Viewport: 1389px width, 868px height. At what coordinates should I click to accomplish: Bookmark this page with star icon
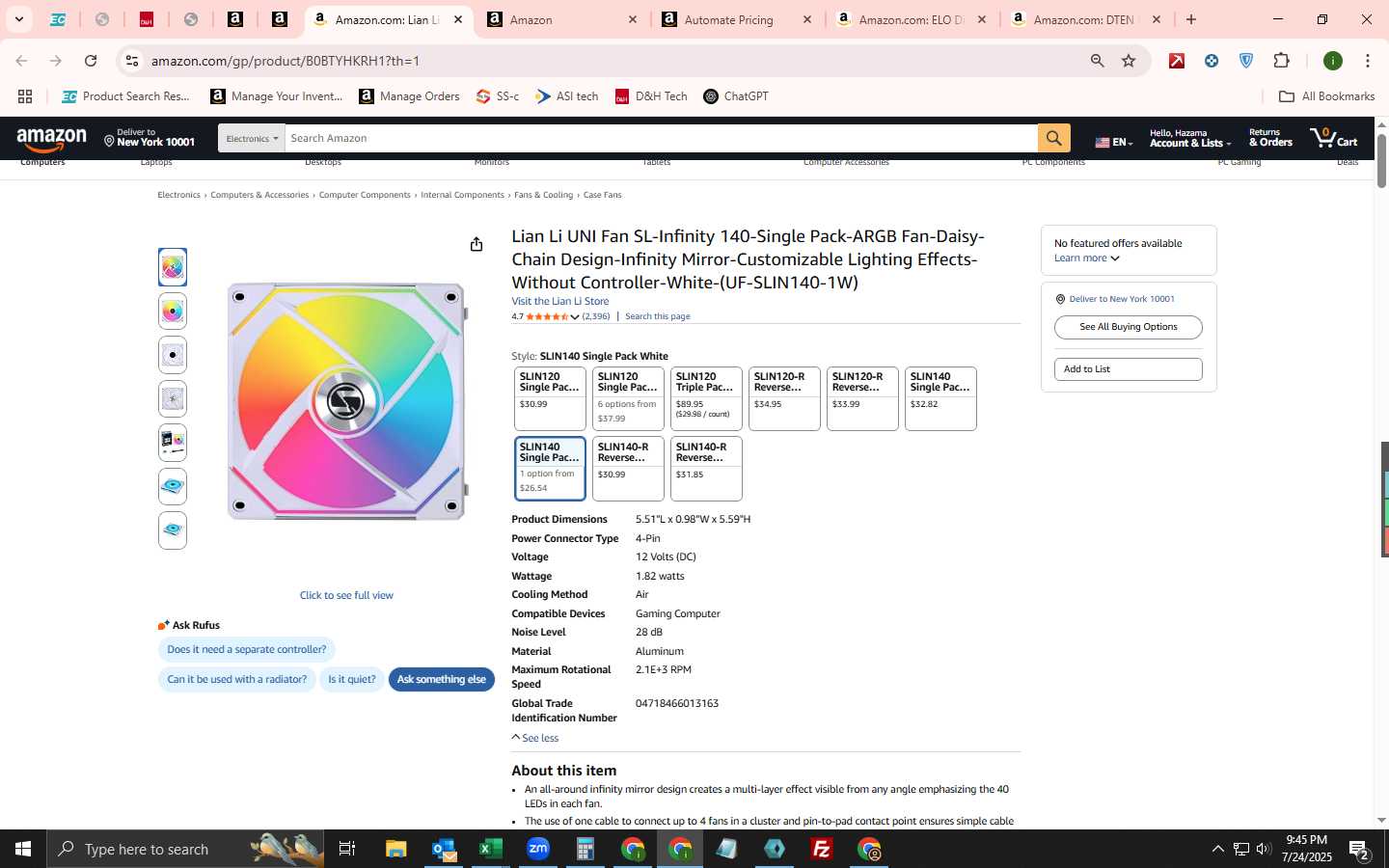tap(1129, 61)
